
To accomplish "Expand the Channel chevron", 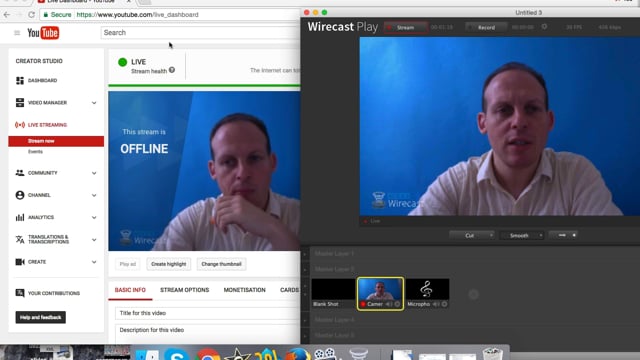I will pyautogui.click(x=94, y=195).
